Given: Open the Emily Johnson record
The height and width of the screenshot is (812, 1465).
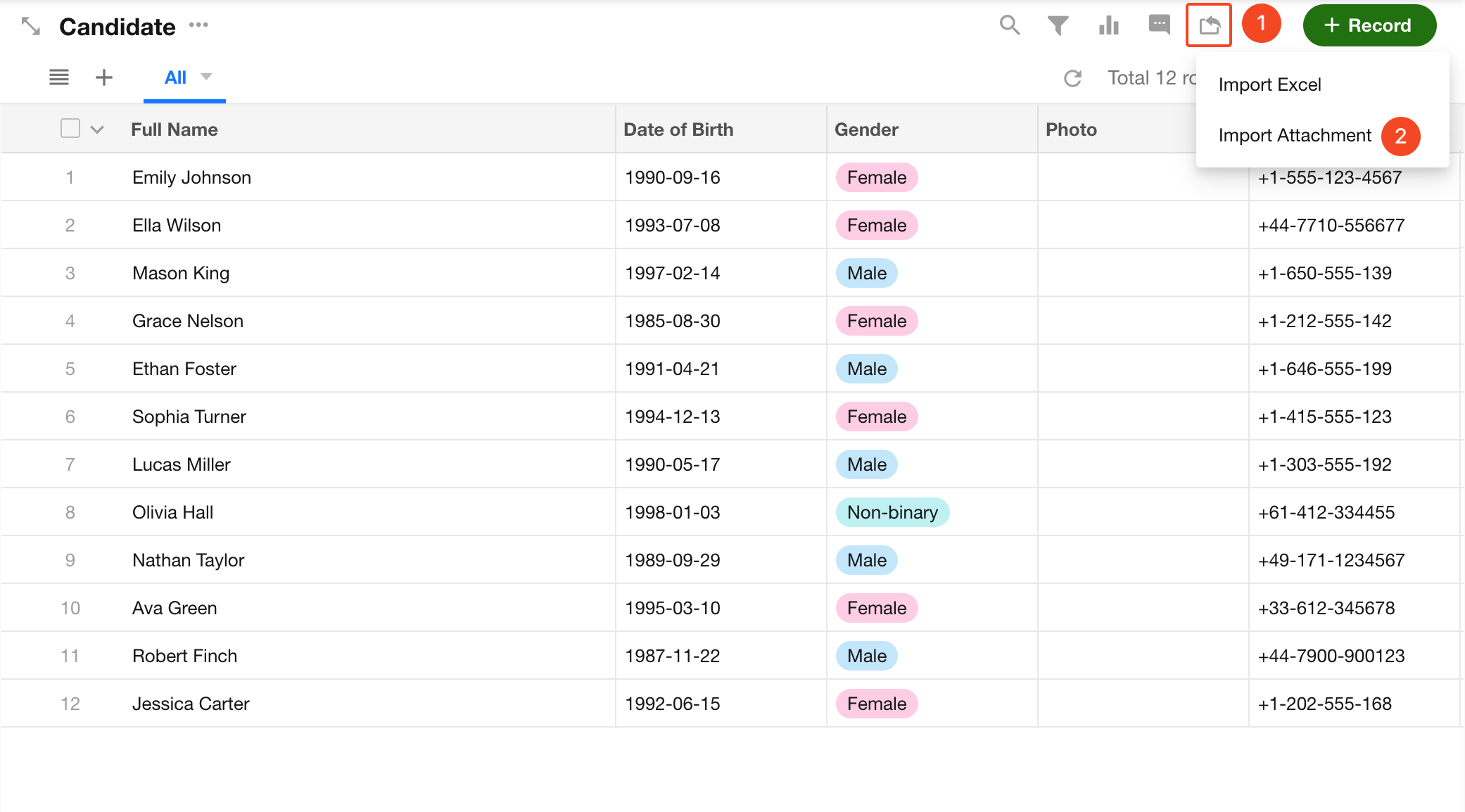Looking at the screenshot, I should tap(191, 177).
